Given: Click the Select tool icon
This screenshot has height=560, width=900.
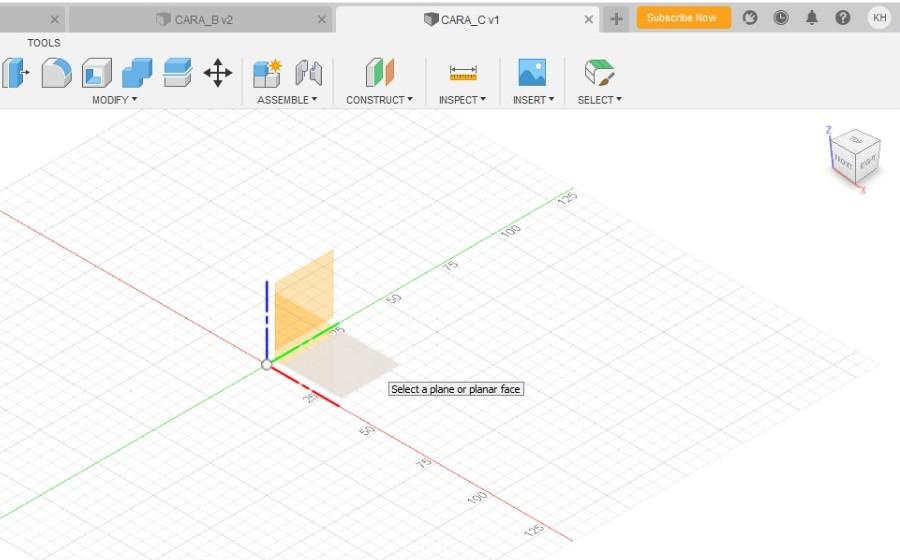Looking at the screenshot, I should [x=599, y=73].
